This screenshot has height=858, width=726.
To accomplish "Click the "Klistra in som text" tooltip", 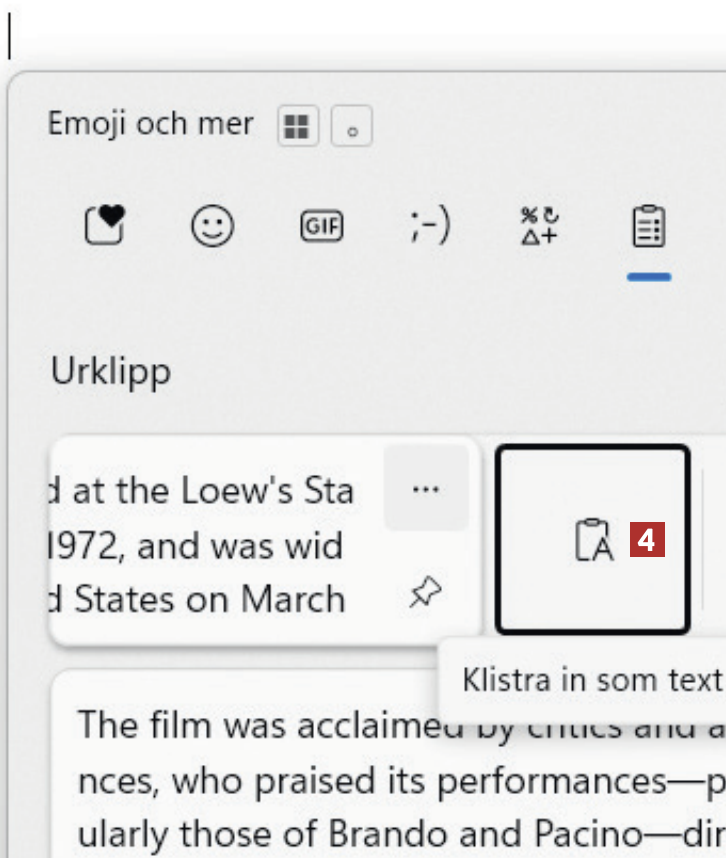I will pos(590,680).
